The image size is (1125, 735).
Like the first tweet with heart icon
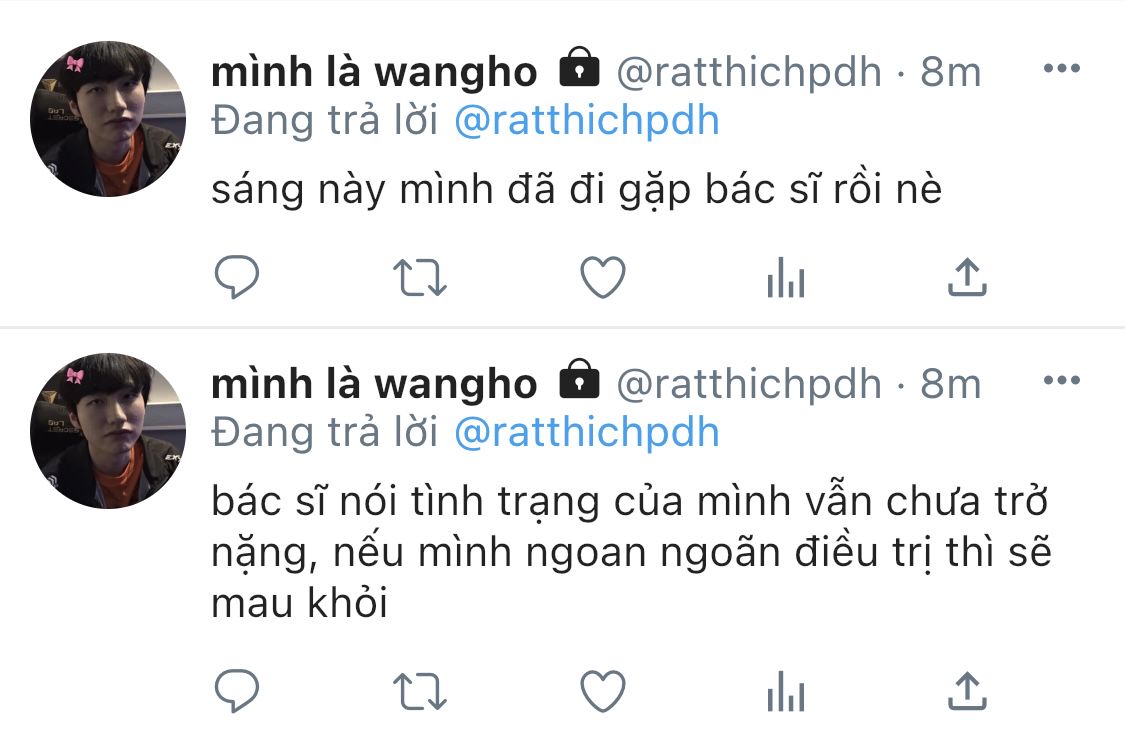603,277
